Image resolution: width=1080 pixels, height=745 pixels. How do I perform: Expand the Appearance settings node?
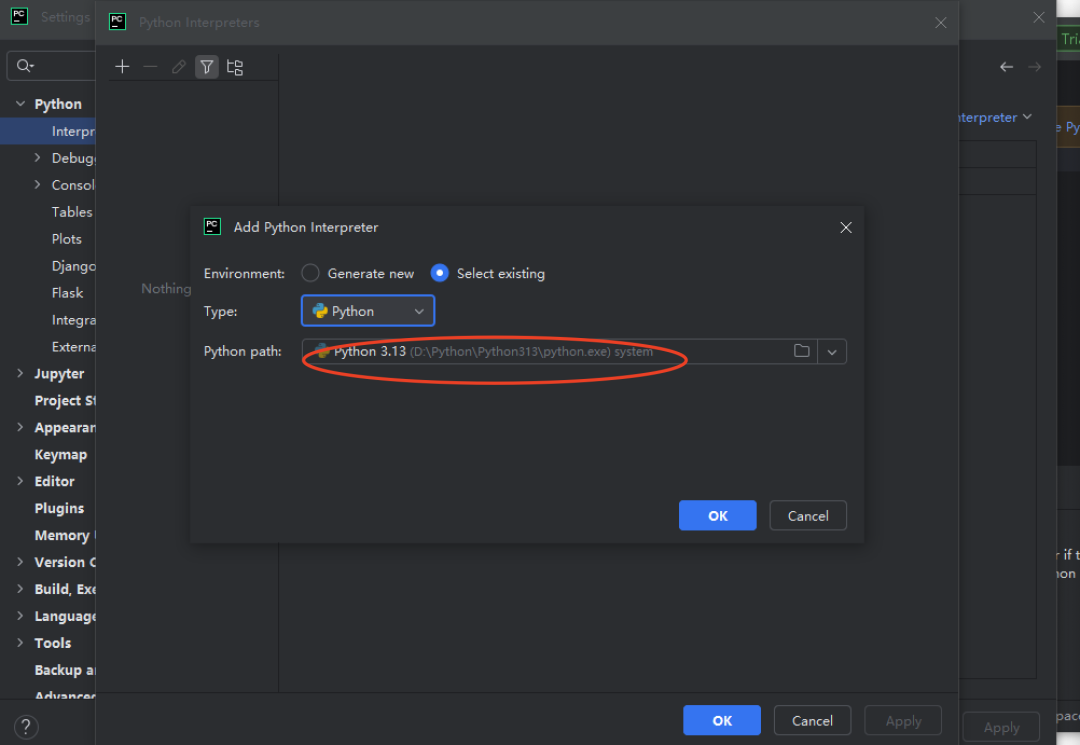click(x=21, y=428)
